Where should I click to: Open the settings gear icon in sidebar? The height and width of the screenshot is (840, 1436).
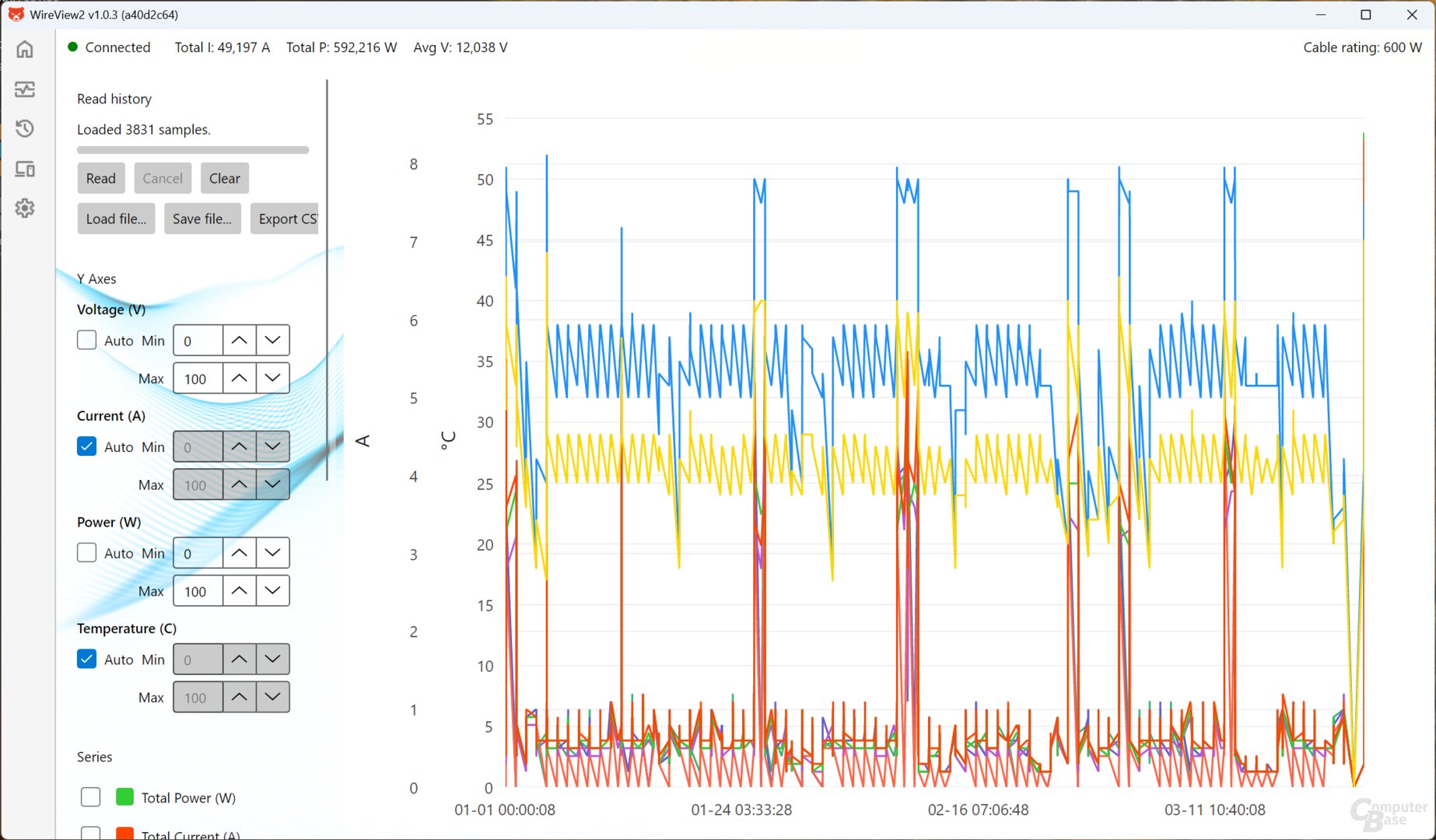pyautogui.click(x=25, y=208)
